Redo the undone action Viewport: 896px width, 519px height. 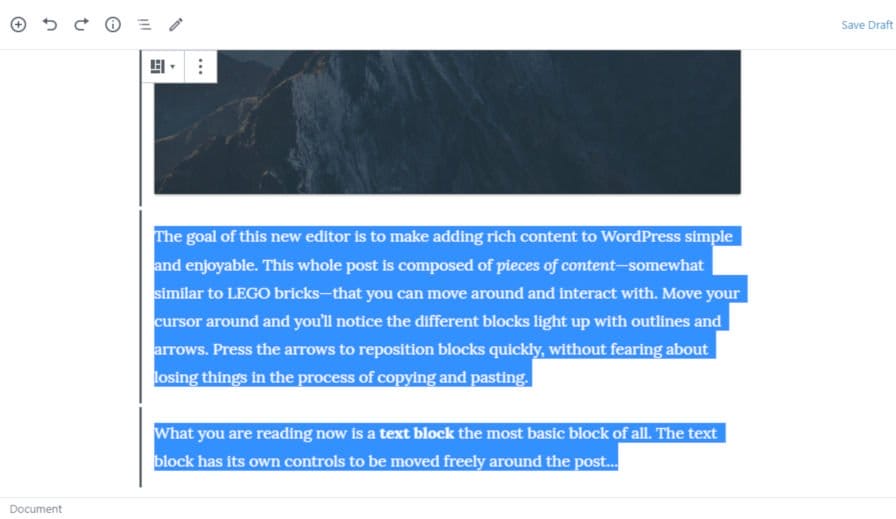(x=81, y=24)
